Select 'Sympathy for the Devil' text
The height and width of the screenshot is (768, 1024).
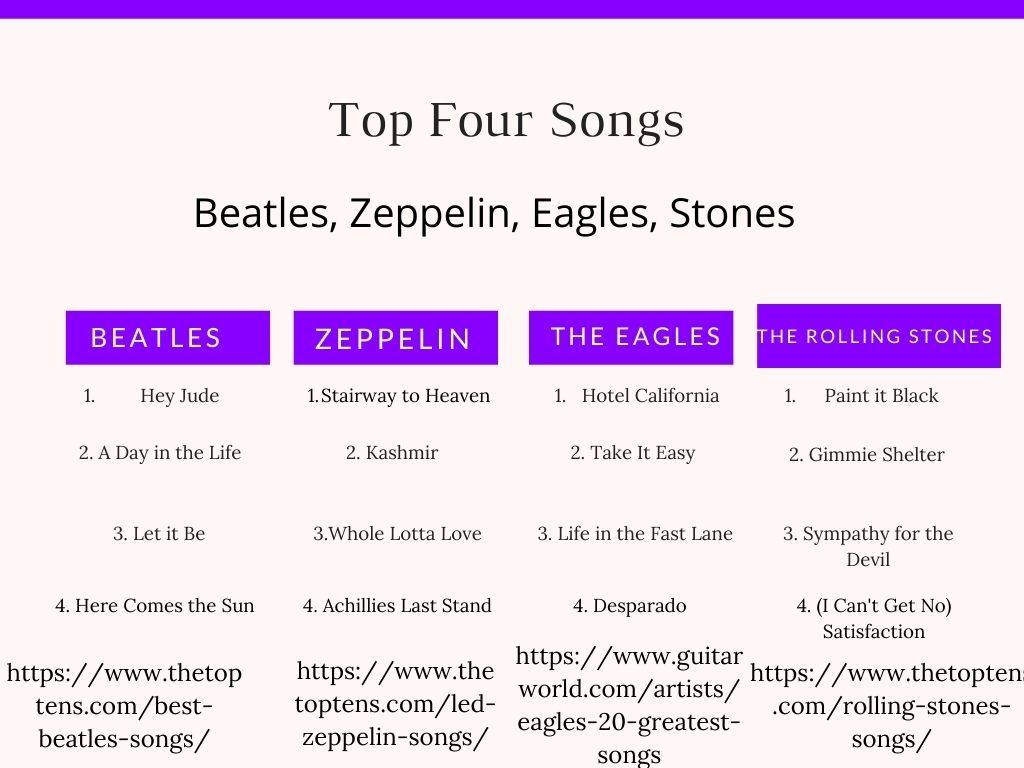coord(868,546)
